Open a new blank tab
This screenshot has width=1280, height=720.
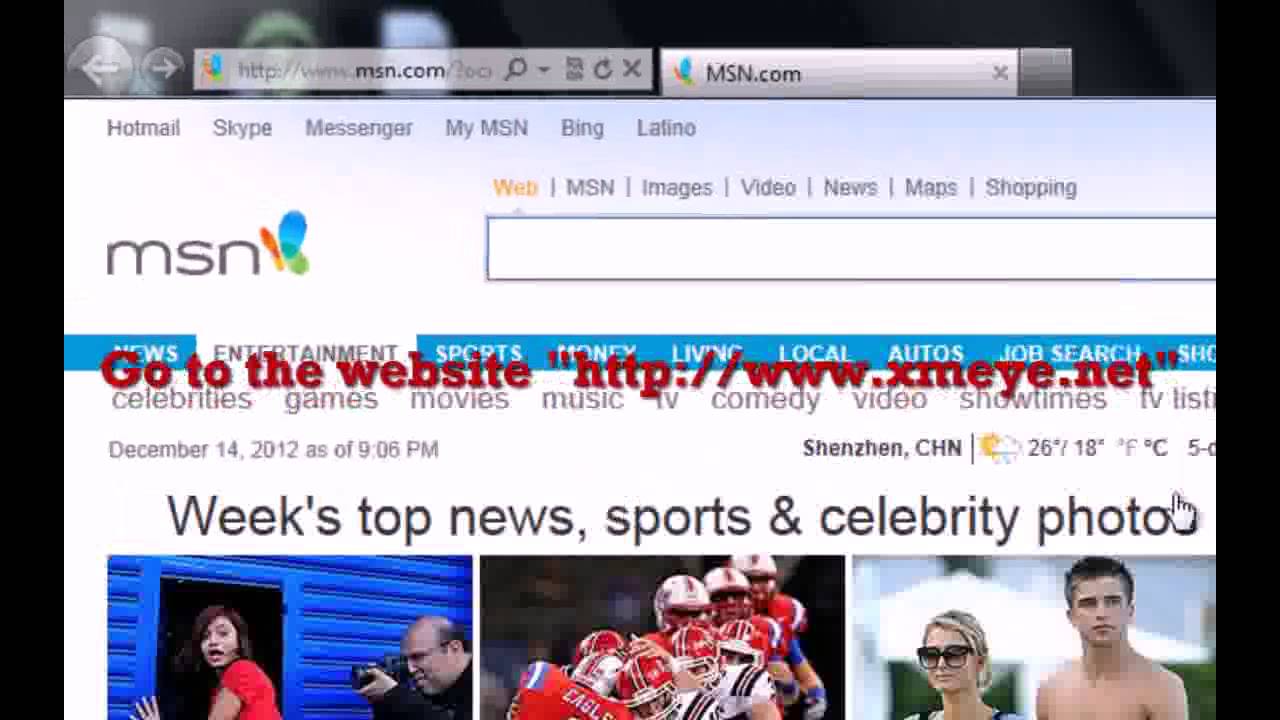click(x=1045, y=73)
